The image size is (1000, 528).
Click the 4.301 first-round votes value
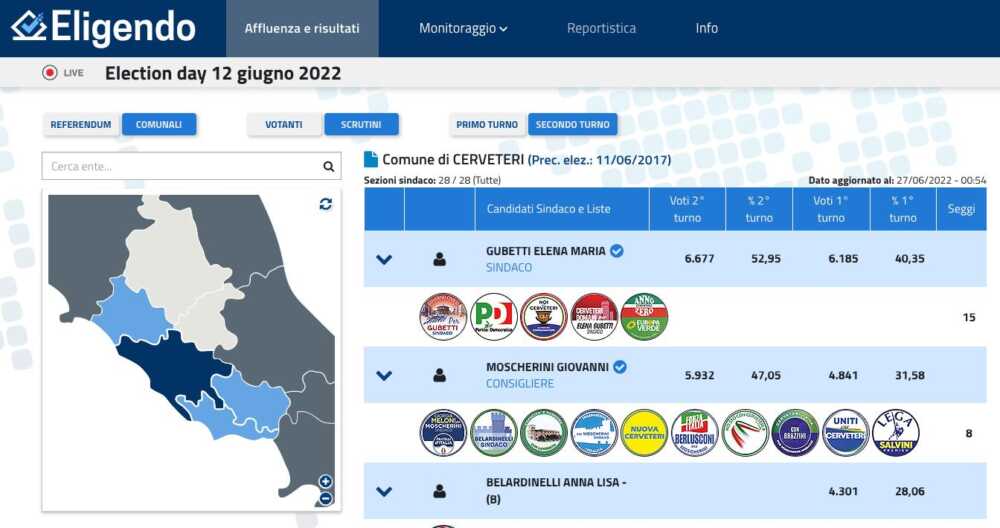pyautogui.click(x=843, y=491)
